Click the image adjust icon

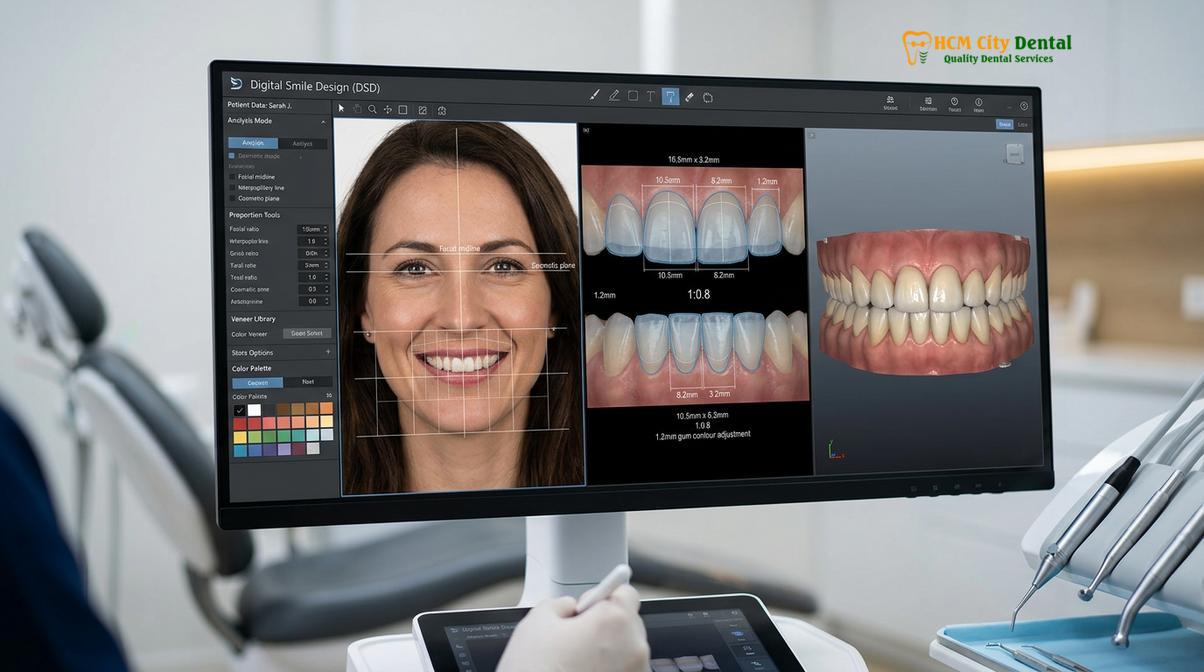[422, 110]
